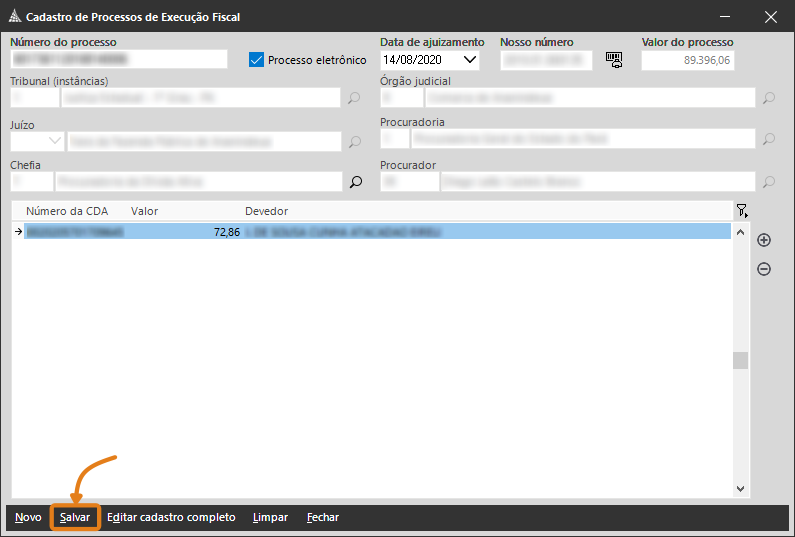795x537 pixels.
Task: Click Novo in the bottom bar
Action: 28,517
